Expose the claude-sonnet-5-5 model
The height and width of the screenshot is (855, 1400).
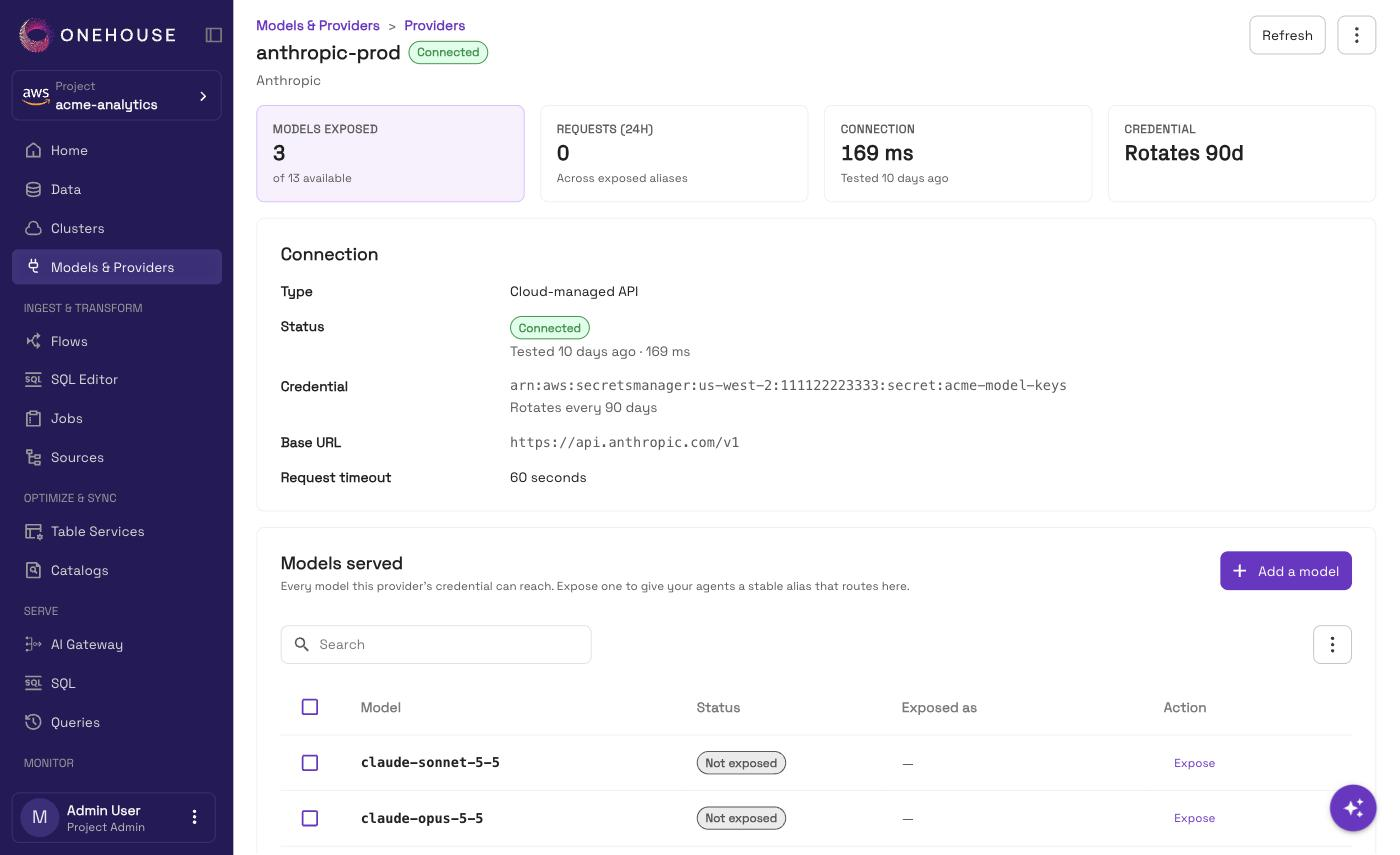tap(1194, 763)
